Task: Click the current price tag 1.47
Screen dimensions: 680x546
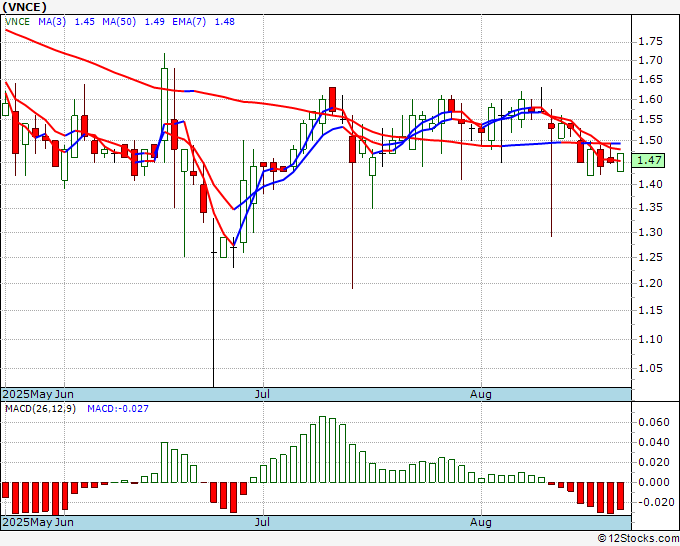Action: (x=648, y=160)
